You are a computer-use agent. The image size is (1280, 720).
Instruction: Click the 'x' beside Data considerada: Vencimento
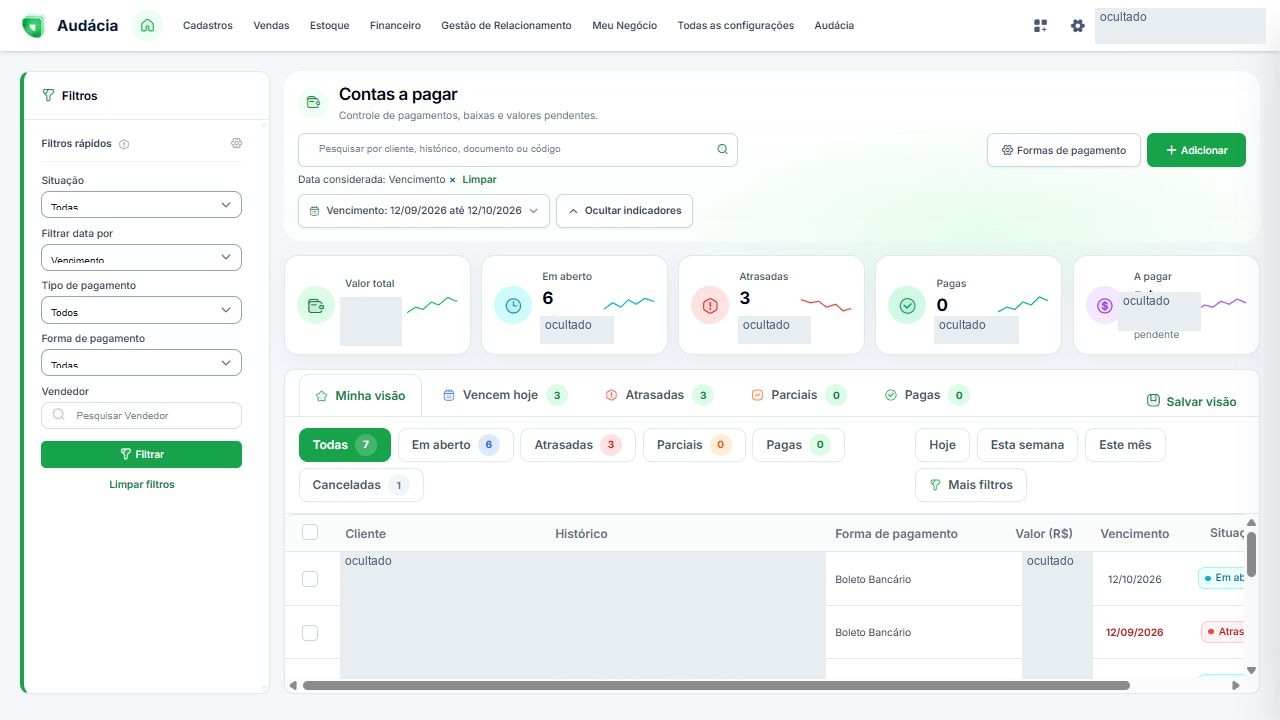[x=452, y=180]
